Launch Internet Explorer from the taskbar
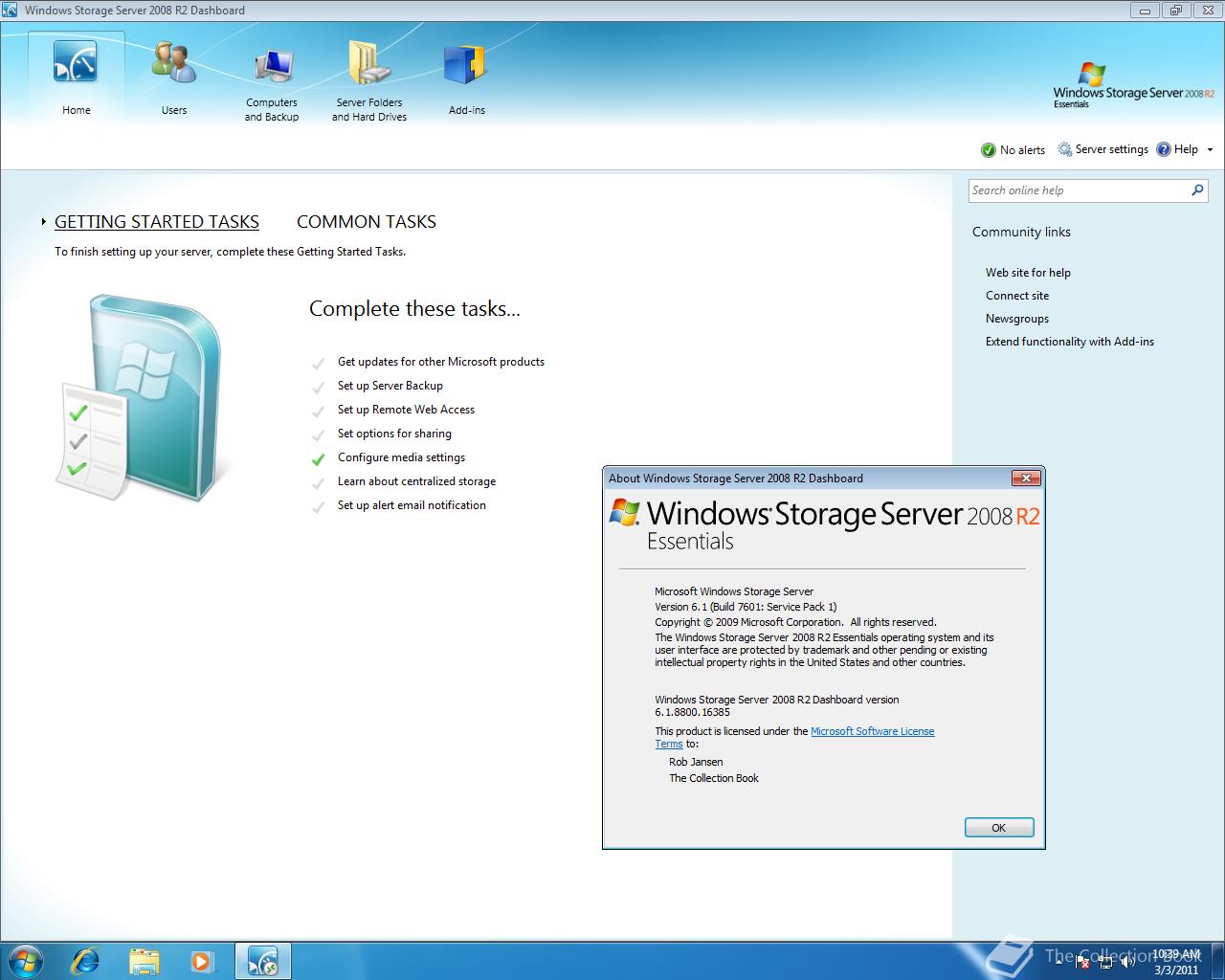 (85, 961)
